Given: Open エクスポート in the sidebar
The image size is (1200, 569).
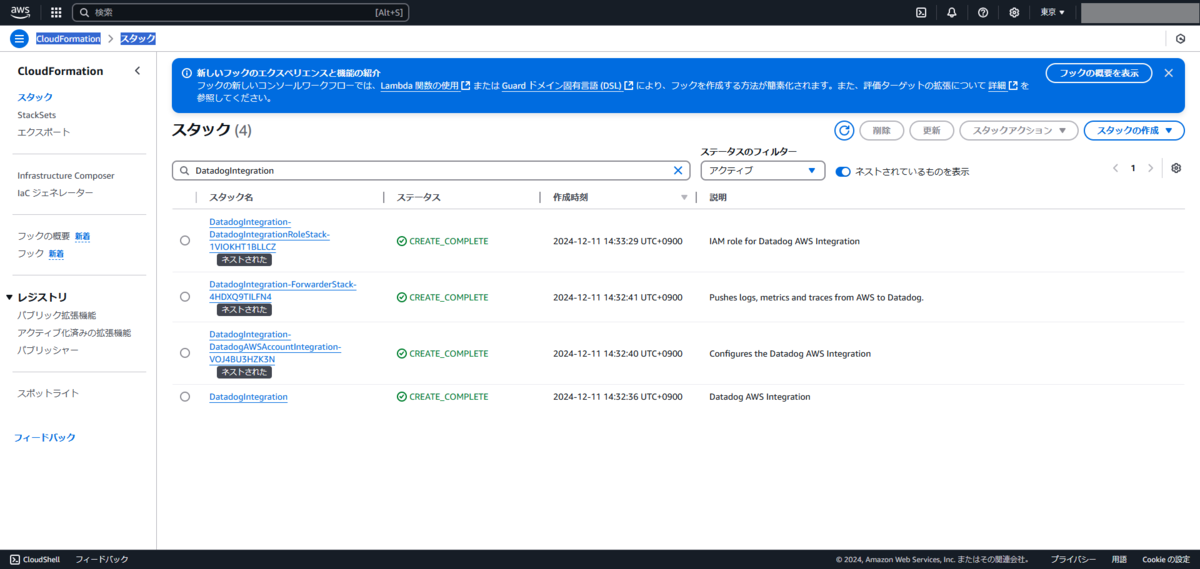Looking at the screenshot, I should click(x=44, y=132).
